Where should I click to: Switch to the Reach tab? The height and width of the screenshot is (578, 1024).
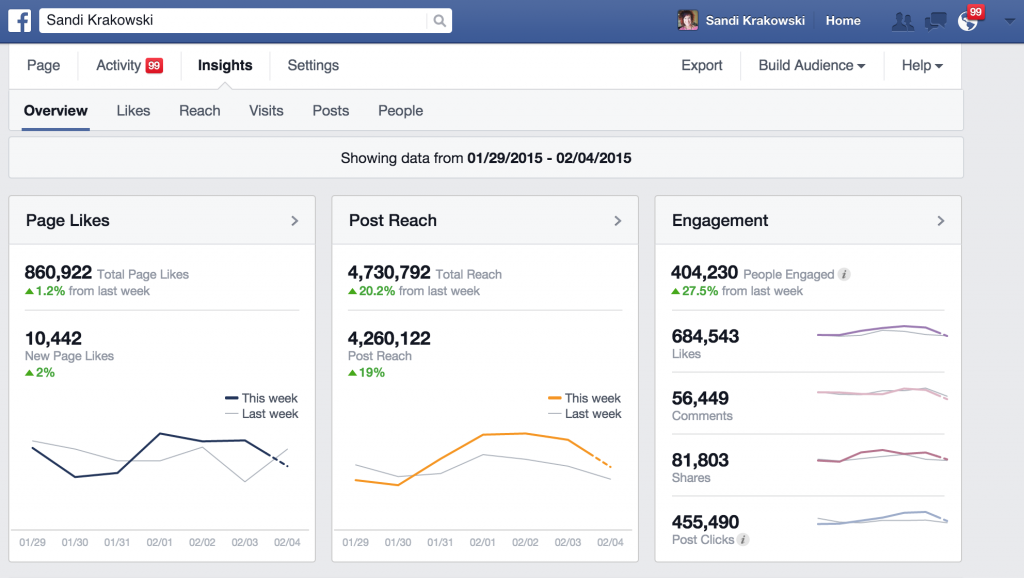(x=199, y=111)
